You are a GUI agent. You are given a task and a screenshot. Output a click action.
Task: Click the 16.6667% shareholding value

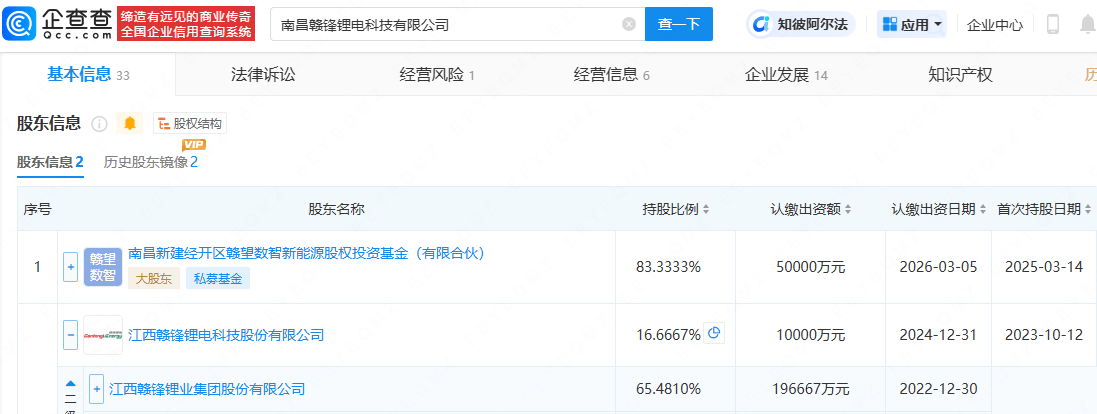pyautogui.click(x=668, y=335)
